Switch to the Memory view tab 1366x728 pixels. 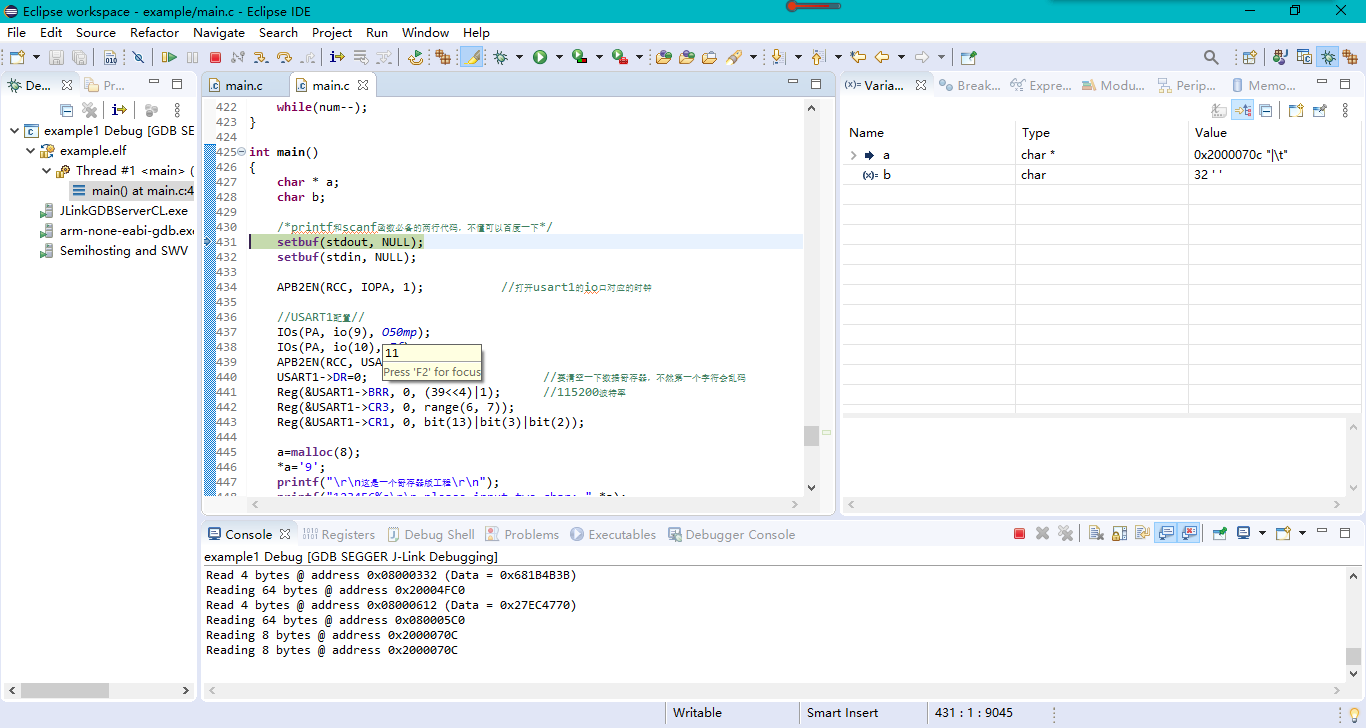1264,85
